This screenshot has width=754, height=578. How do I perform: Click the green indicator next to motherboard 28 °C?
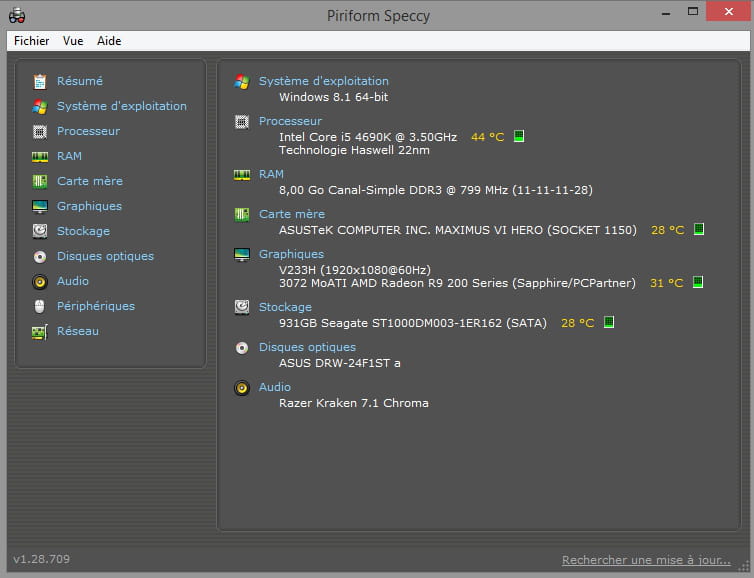click(699, 229)
